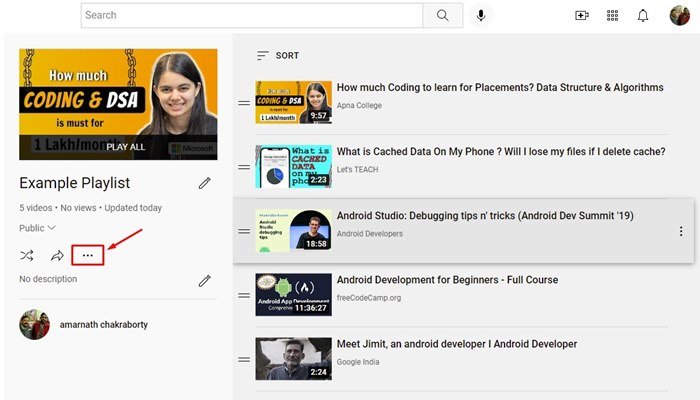
Task: Focus the Search input field
Action: tap(252, 15)
